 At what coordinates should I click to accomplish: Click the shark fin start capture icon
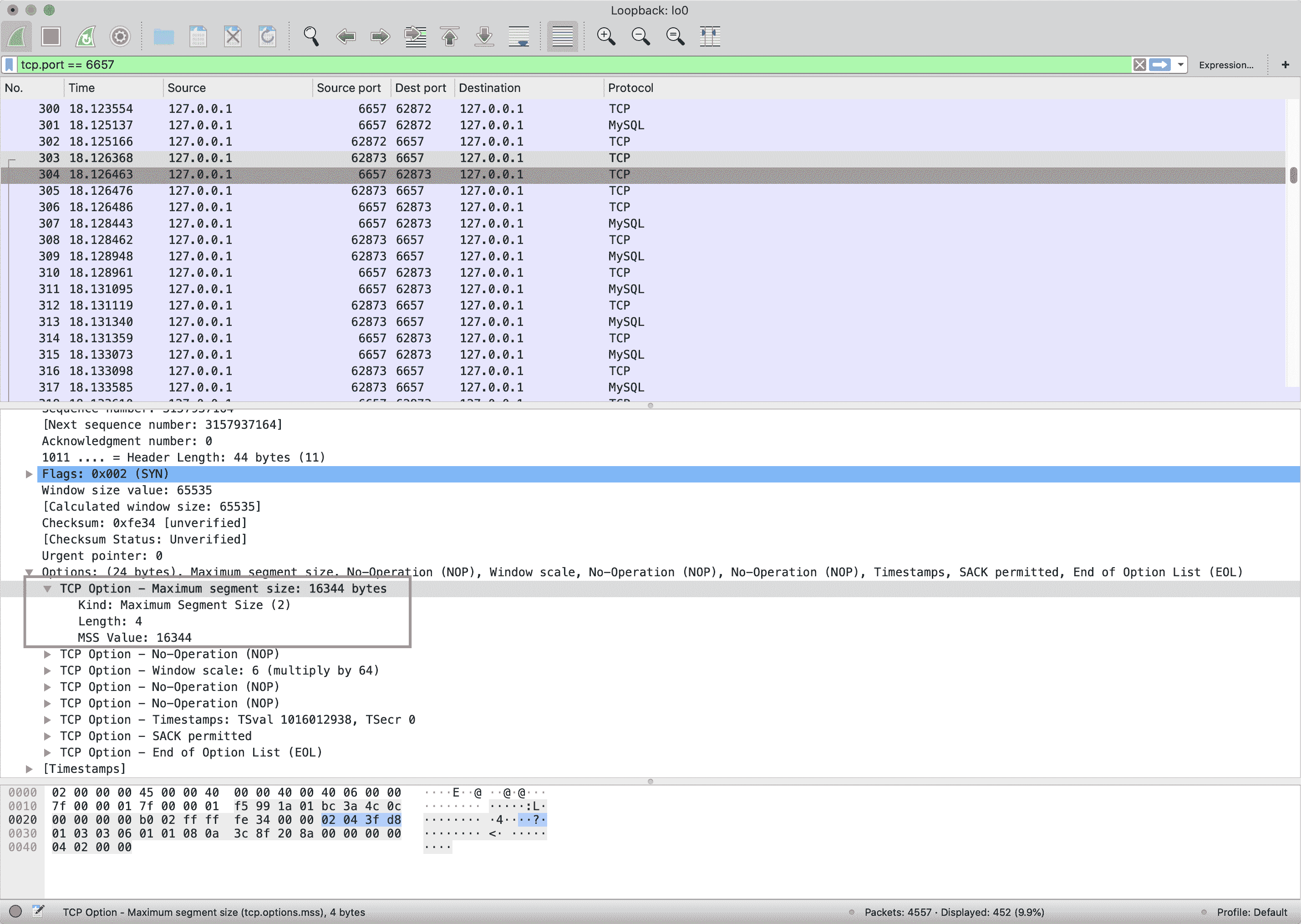[x=16, y=37]
